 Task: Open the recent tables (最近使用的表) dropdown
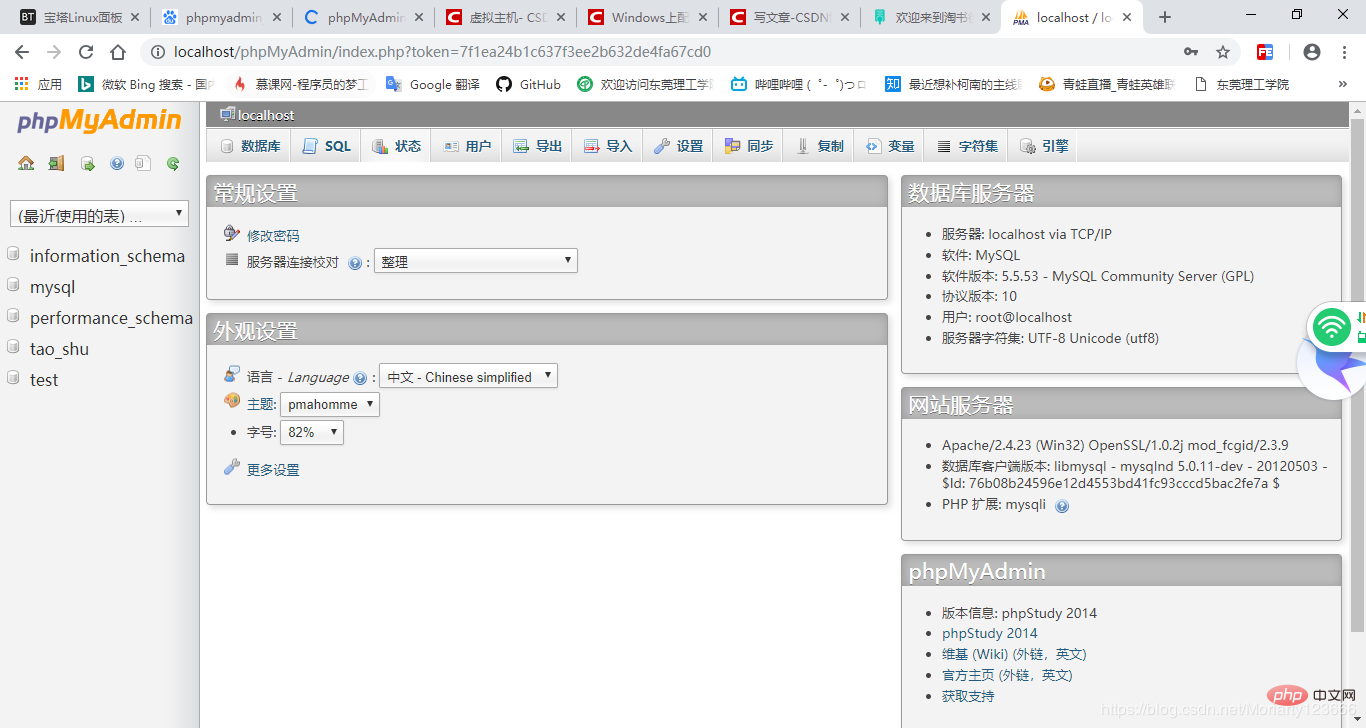[x=99, y=214]
